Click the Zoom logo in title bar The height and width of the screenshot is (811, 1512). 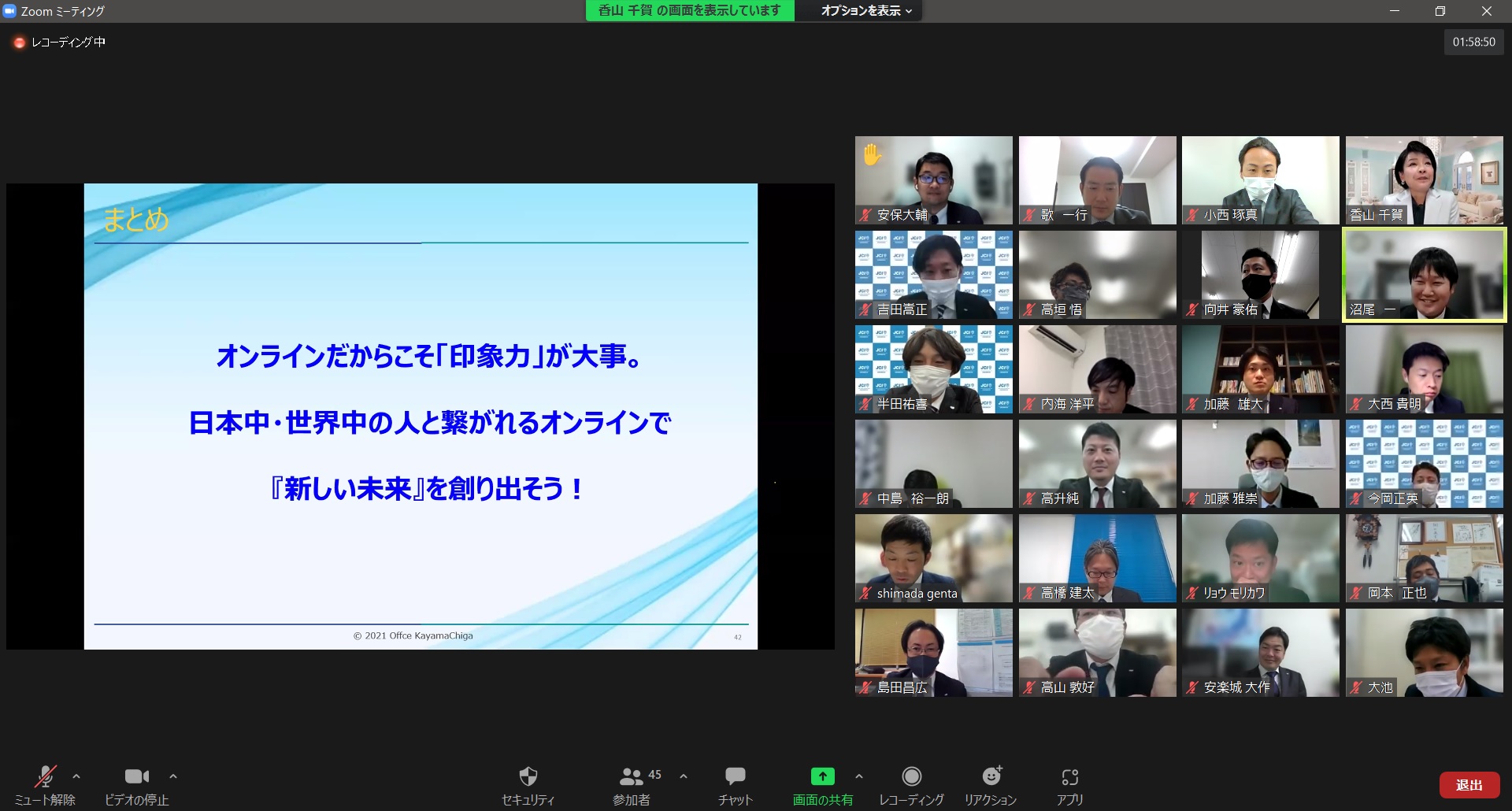click(x=9, y=11)
